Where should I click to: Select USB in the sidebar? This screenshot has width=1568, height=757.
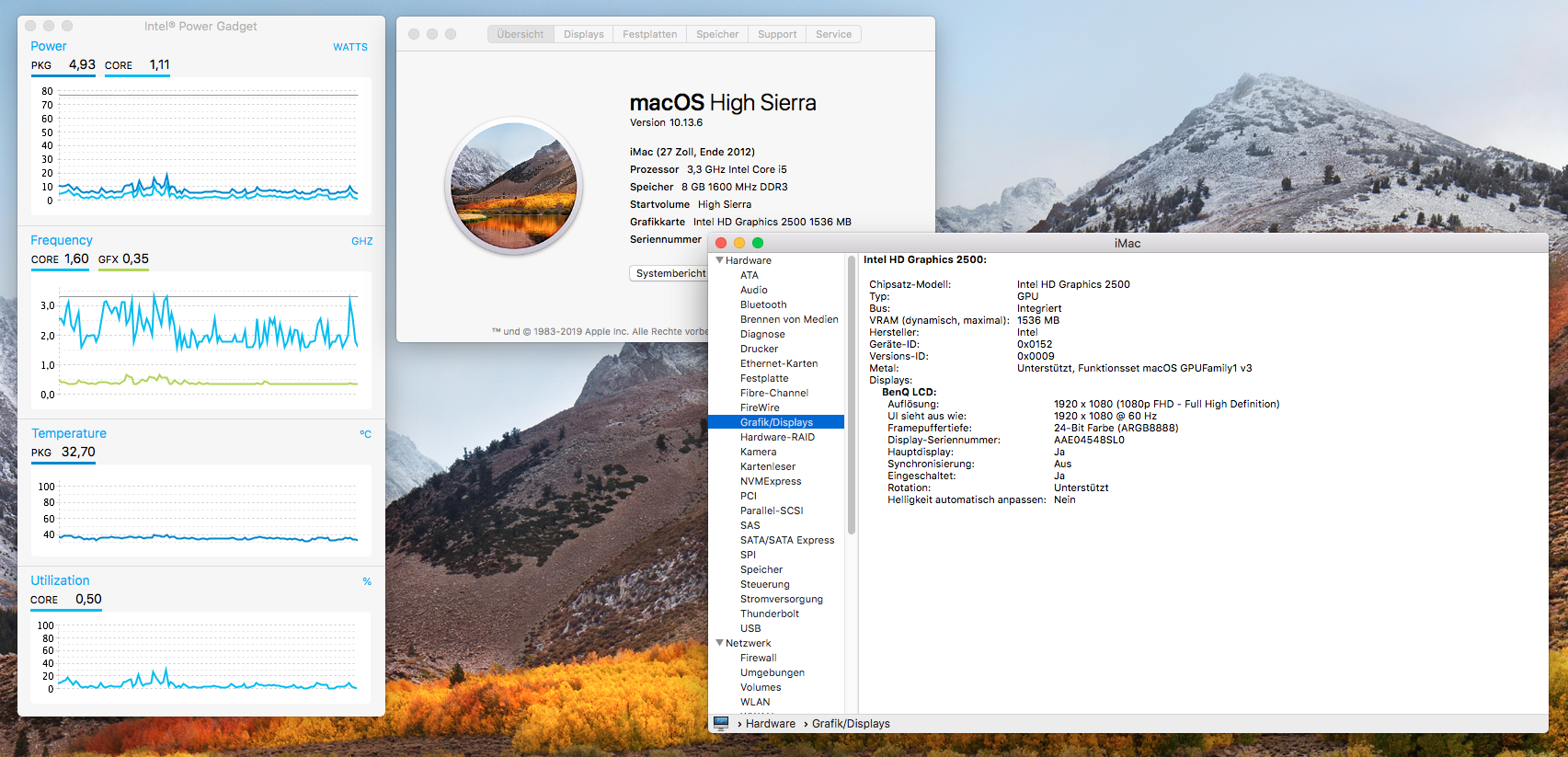point(750,628)
